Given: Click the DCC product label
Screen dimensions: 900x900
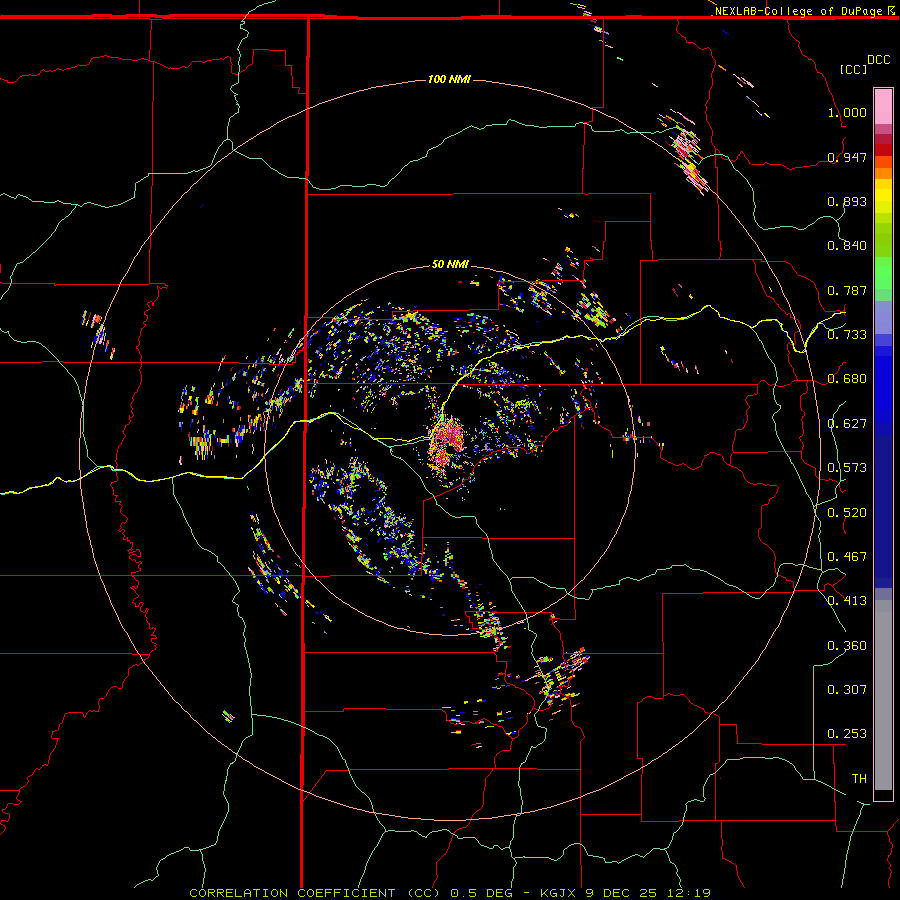Looking at the screenshot, I should tap(878, 60).
